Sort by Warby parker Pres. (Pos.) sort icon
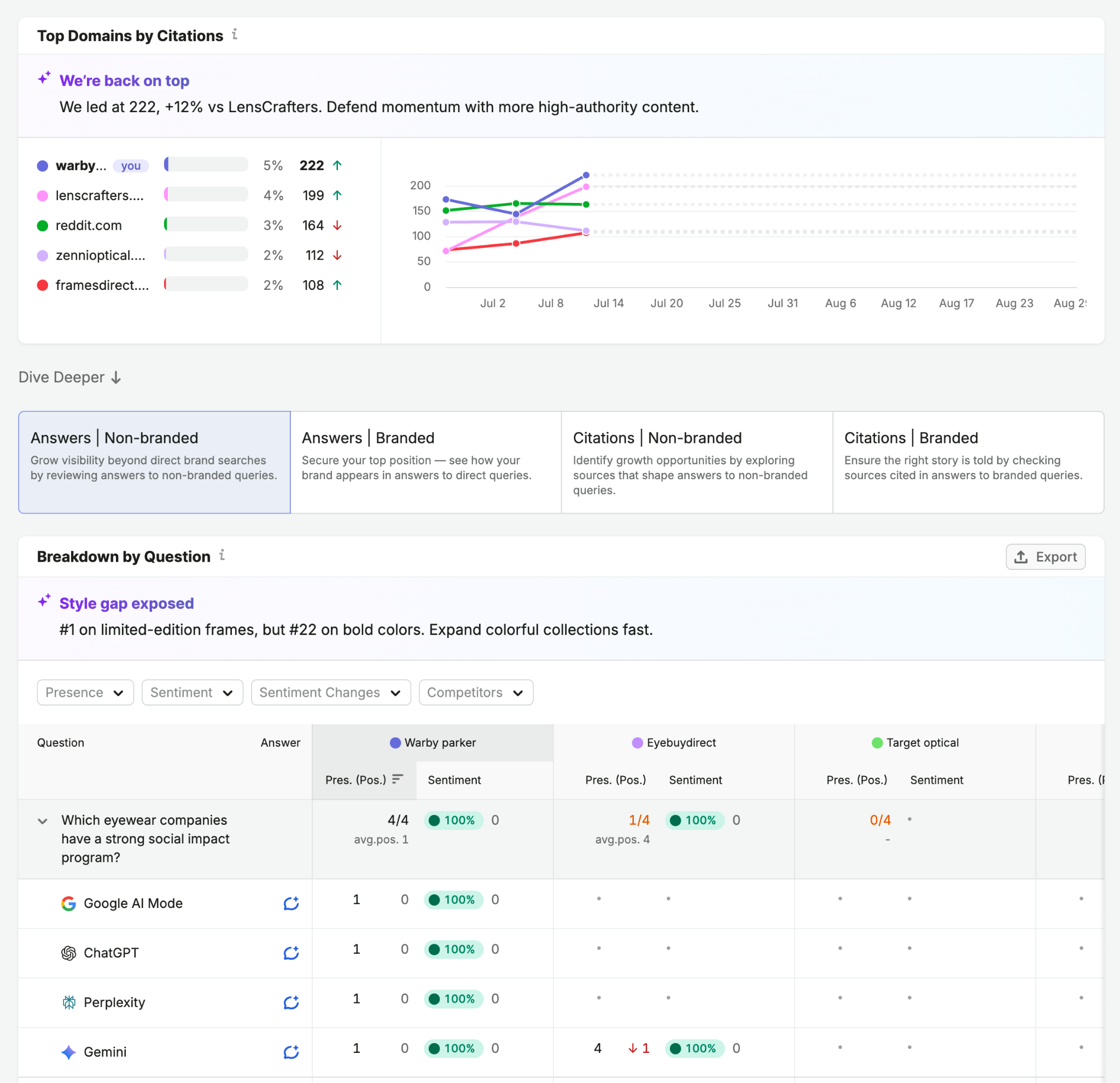This screenshot has height=1083, width=1120. pos(398,779)
